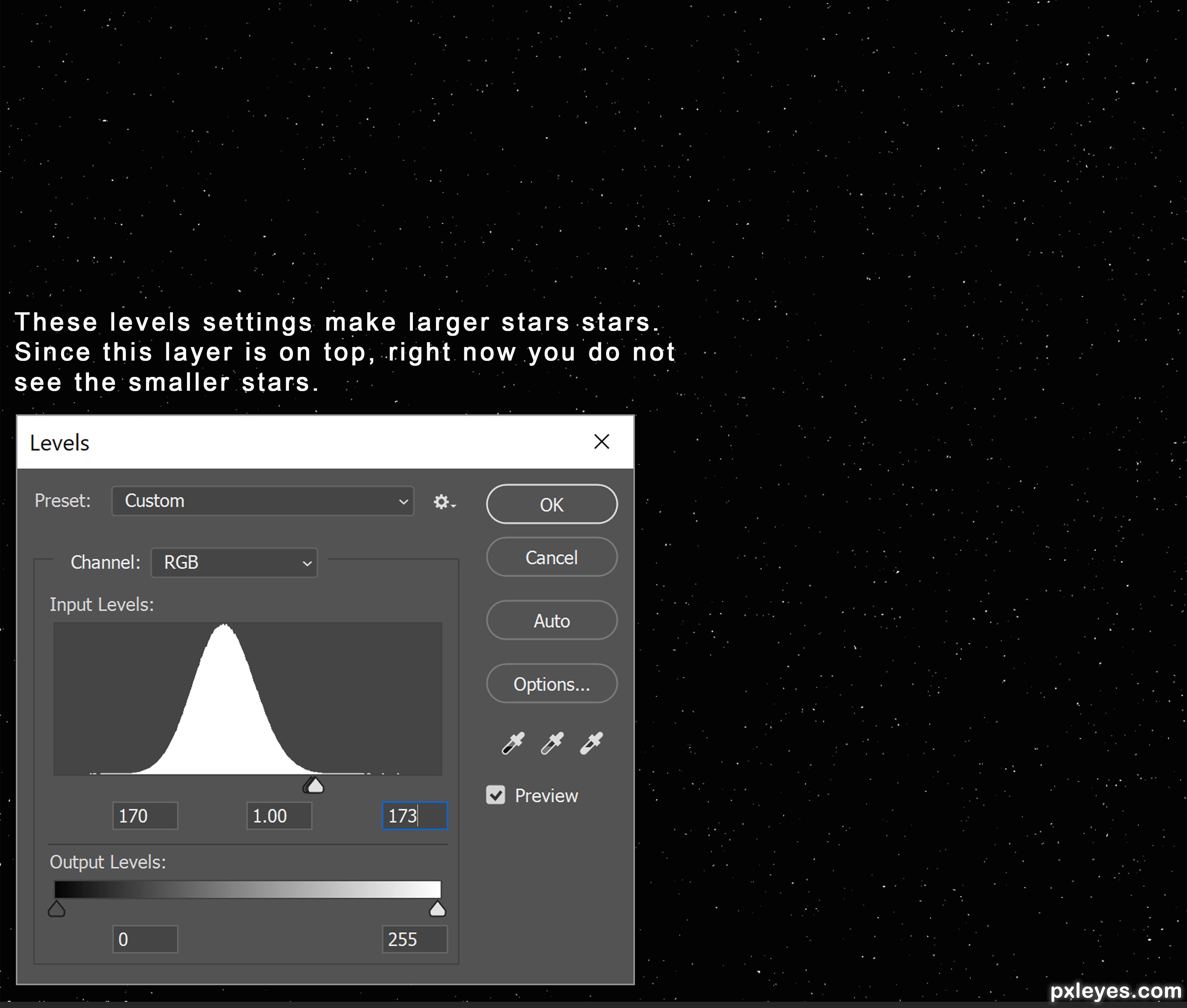This screenshot has width=1187, height=1008.
Task: Focus the input shadow field showing 170
Action: pos(145,816)
